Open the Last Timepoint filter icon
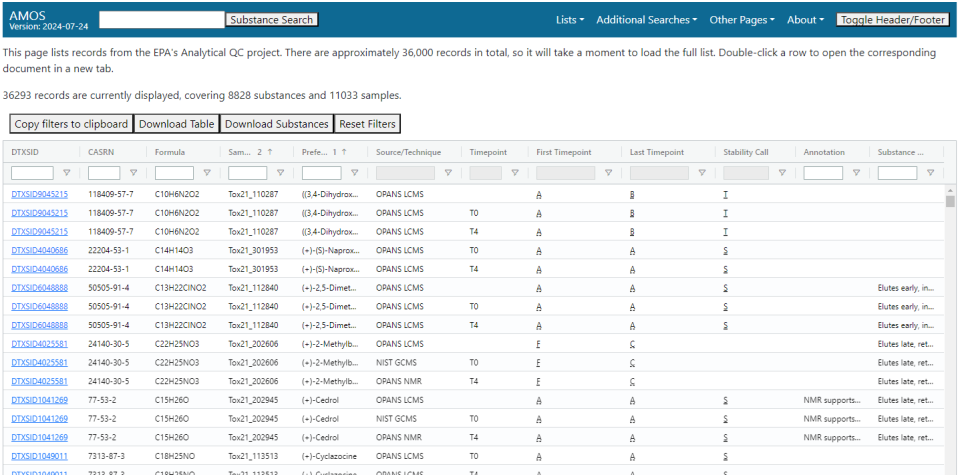Viewport: 960px width, 475px height. click(703, 173)
